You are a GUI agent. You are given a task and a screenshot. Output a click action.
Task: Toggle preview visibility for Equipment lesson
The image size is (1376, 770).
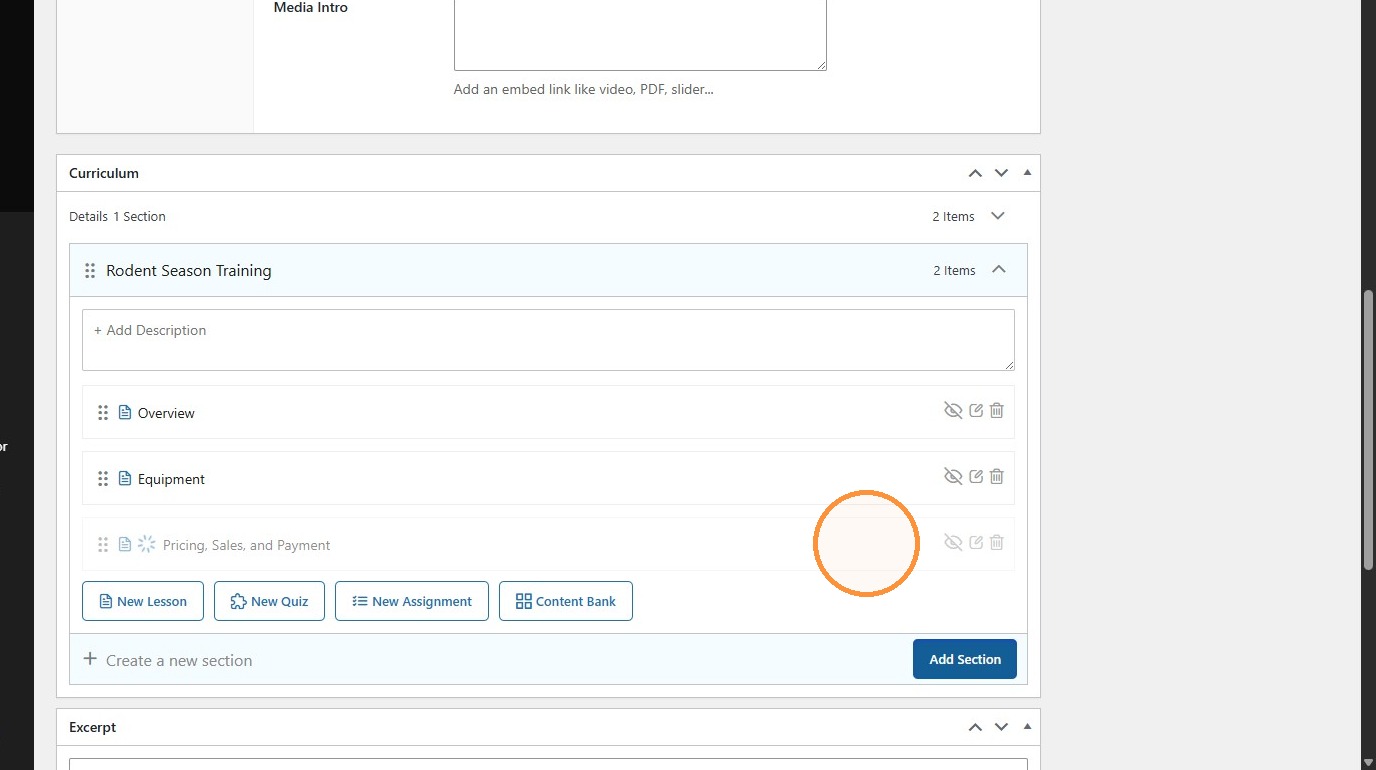953,477
